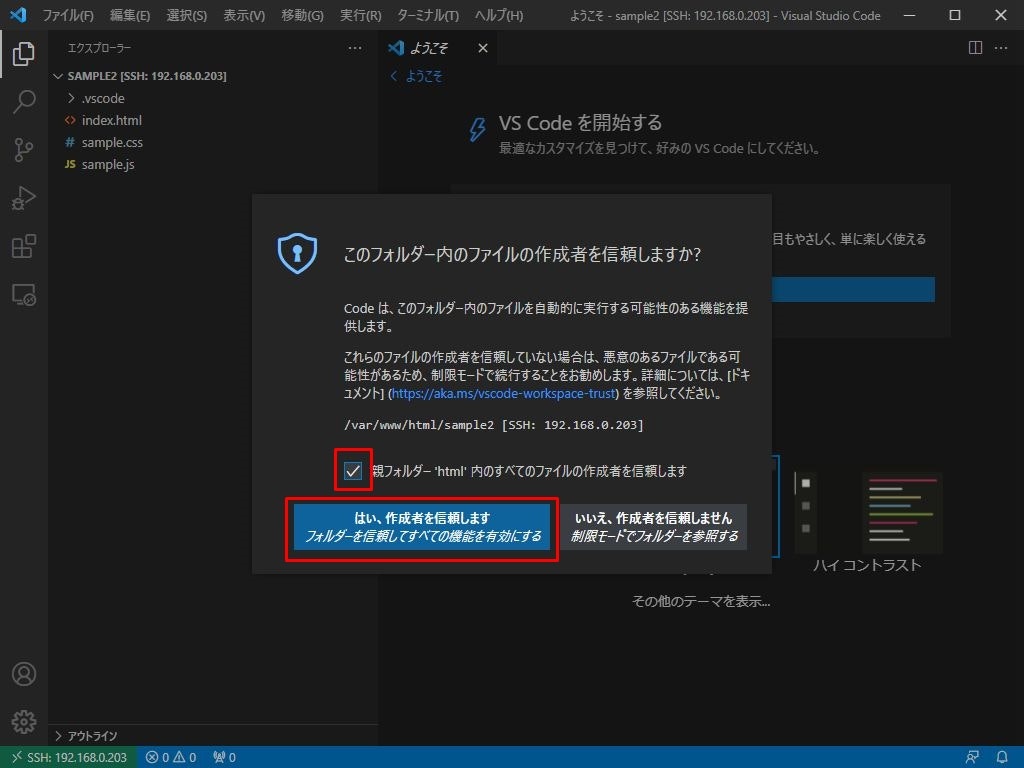Open the aka.ms/vscode-workspace-trust link

(x=504, y=393)
